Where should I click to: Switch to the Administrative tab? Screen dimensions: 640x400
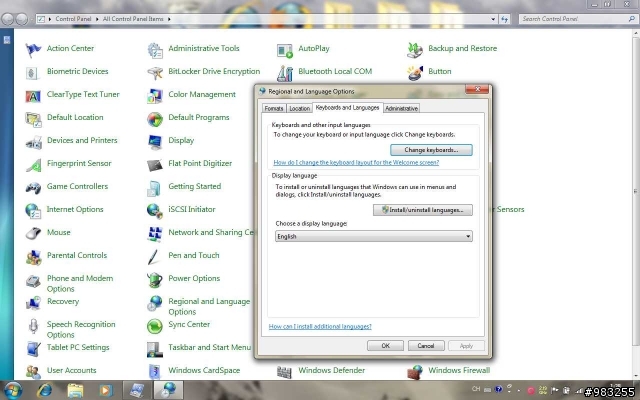point(402,108)
